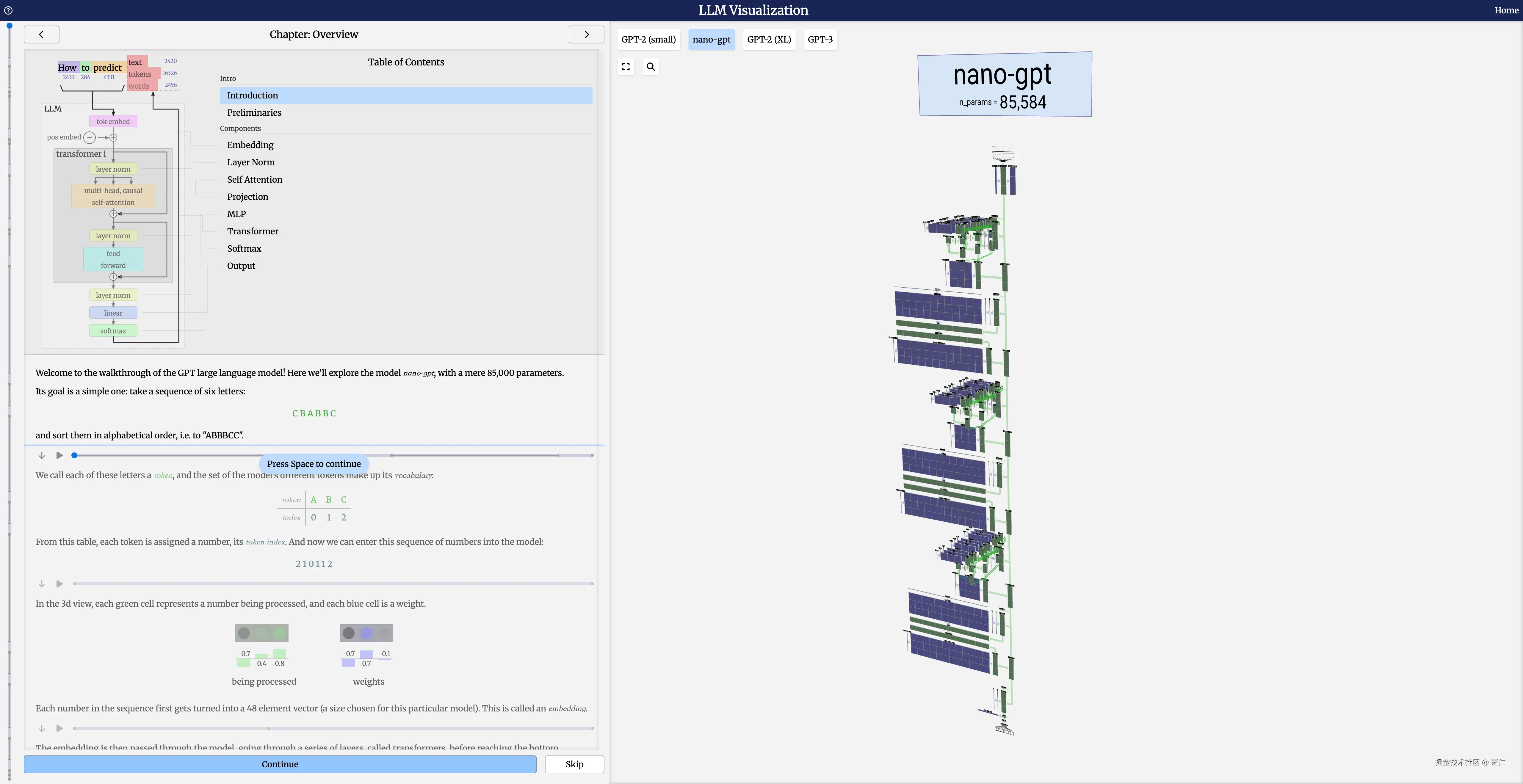Click the help question mark icon
1523x784 pixels.
pyautogui.click(x=8, y=10)
